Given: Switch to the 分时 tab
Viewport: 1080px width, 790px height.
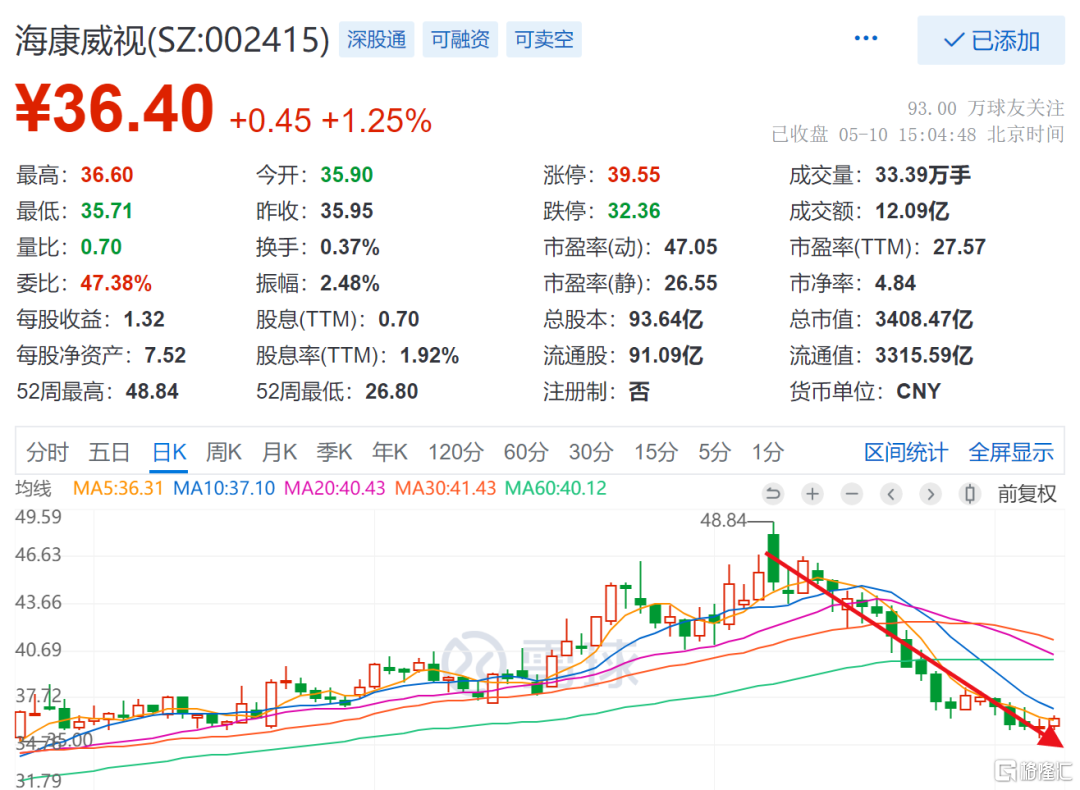Looking at the screenshot, I should (48, 453).
